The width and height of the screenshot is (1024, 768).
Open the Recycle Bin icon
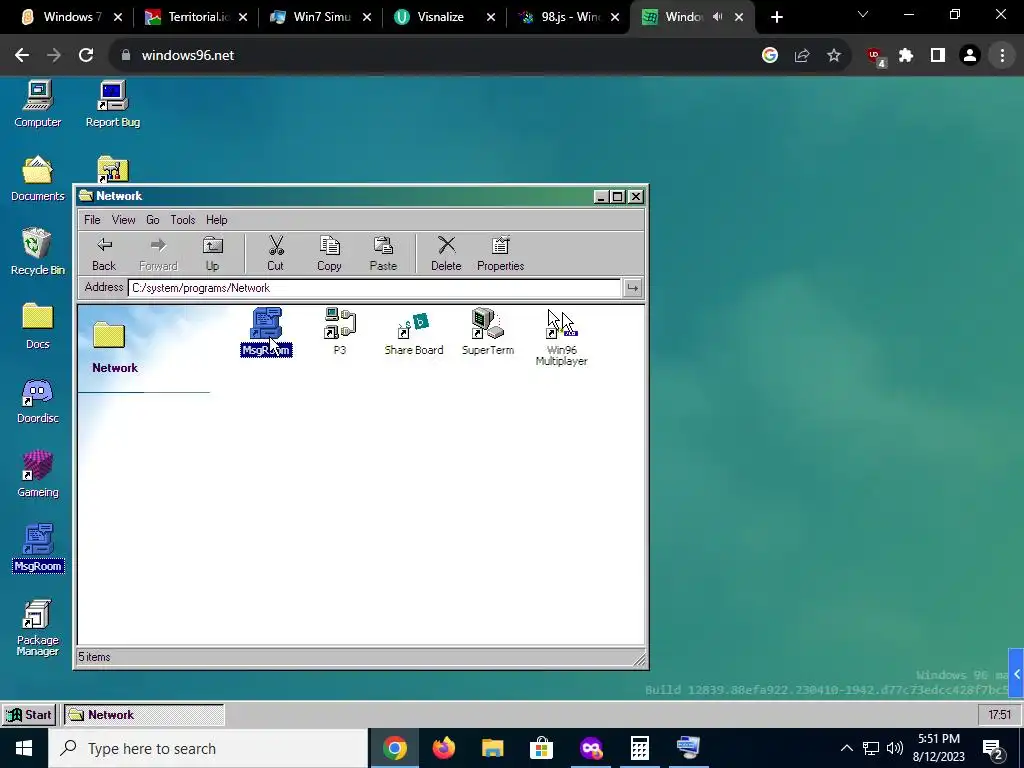tap(37, 252)
